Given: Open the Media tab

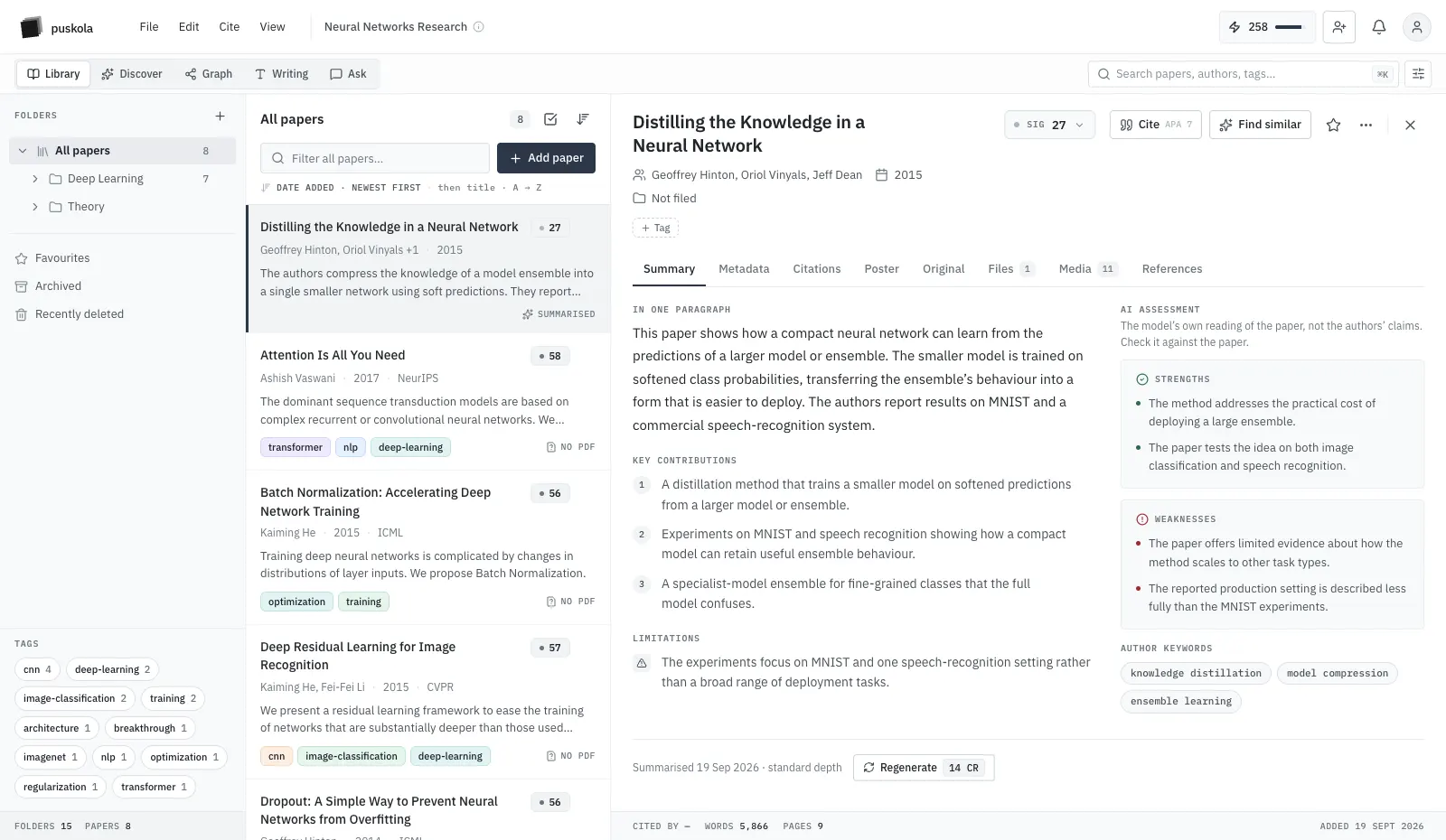Looking at the screenshot, I should tap(1088, 269).
